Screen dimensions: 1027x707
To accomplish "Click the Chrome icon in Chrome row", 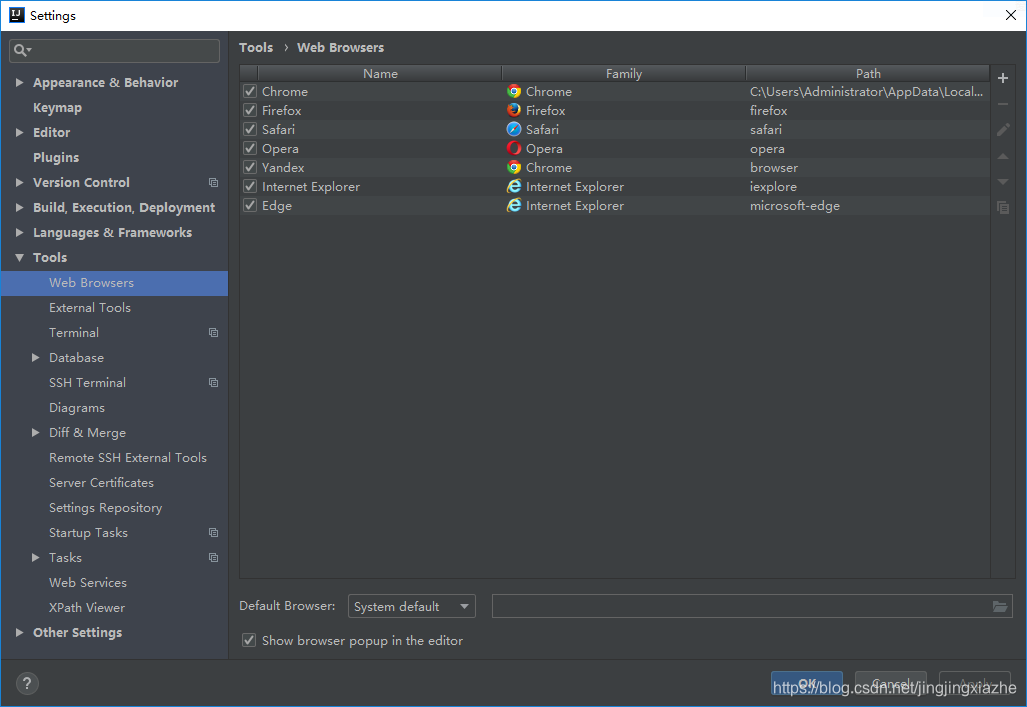I will click(514, 92).
